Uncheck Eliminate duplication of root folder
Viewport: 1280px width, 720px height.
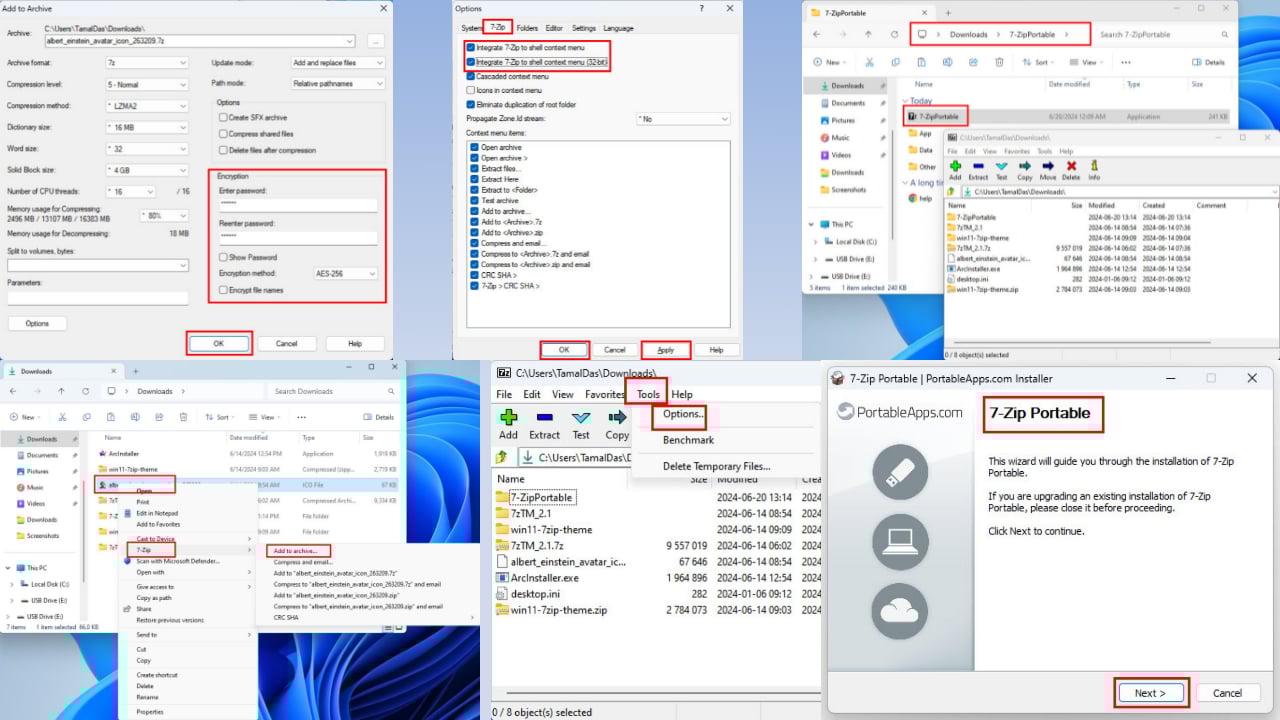(470, 104)
